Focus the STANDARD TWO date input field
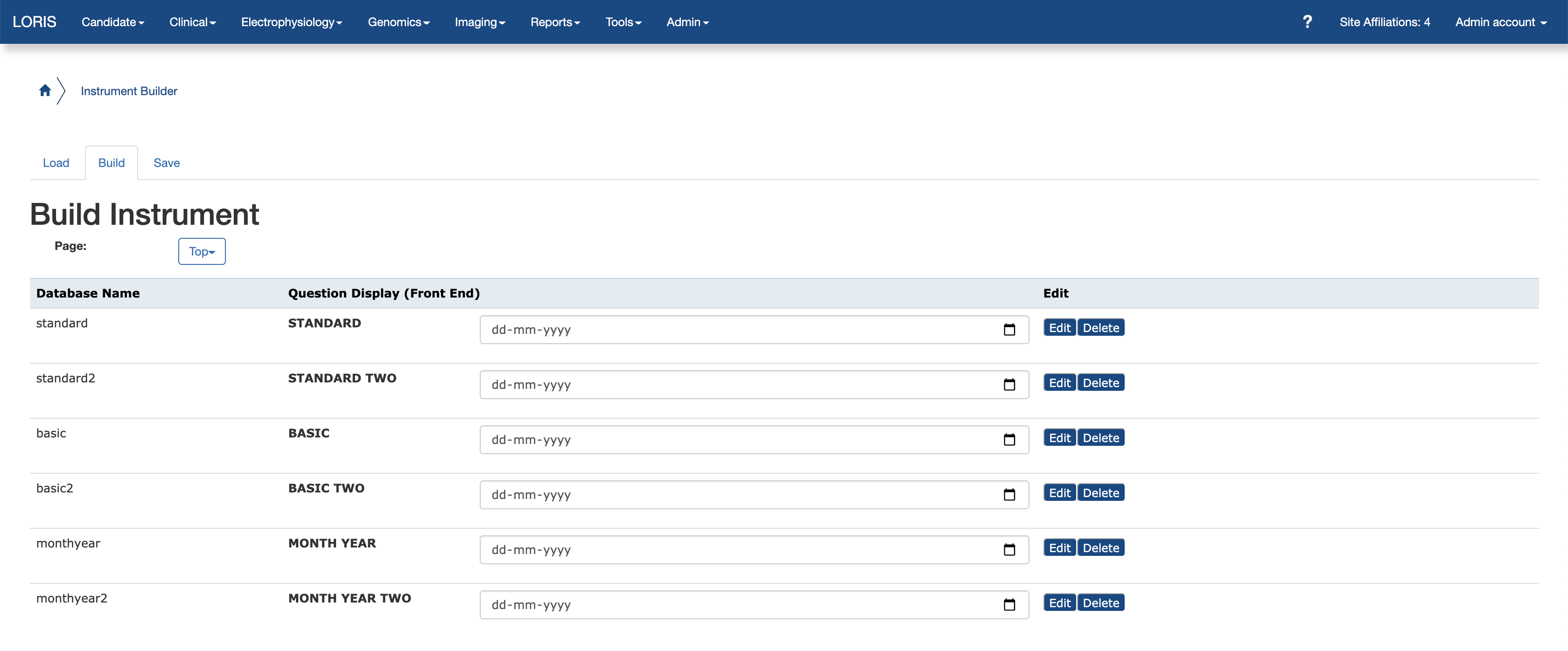Image resolution: width=1568 pixels, height=651 pixels. click(x=754, y=385)
